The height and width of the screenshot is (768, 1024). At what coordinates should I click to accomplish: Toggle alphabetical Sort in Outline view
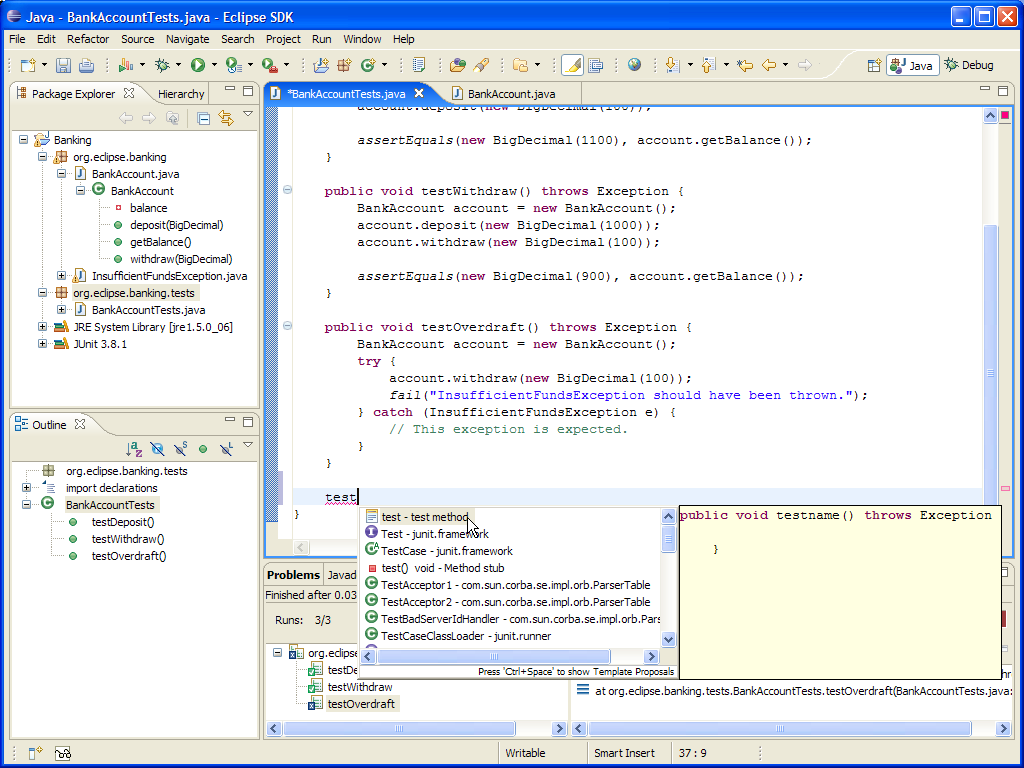click(134, 449)
